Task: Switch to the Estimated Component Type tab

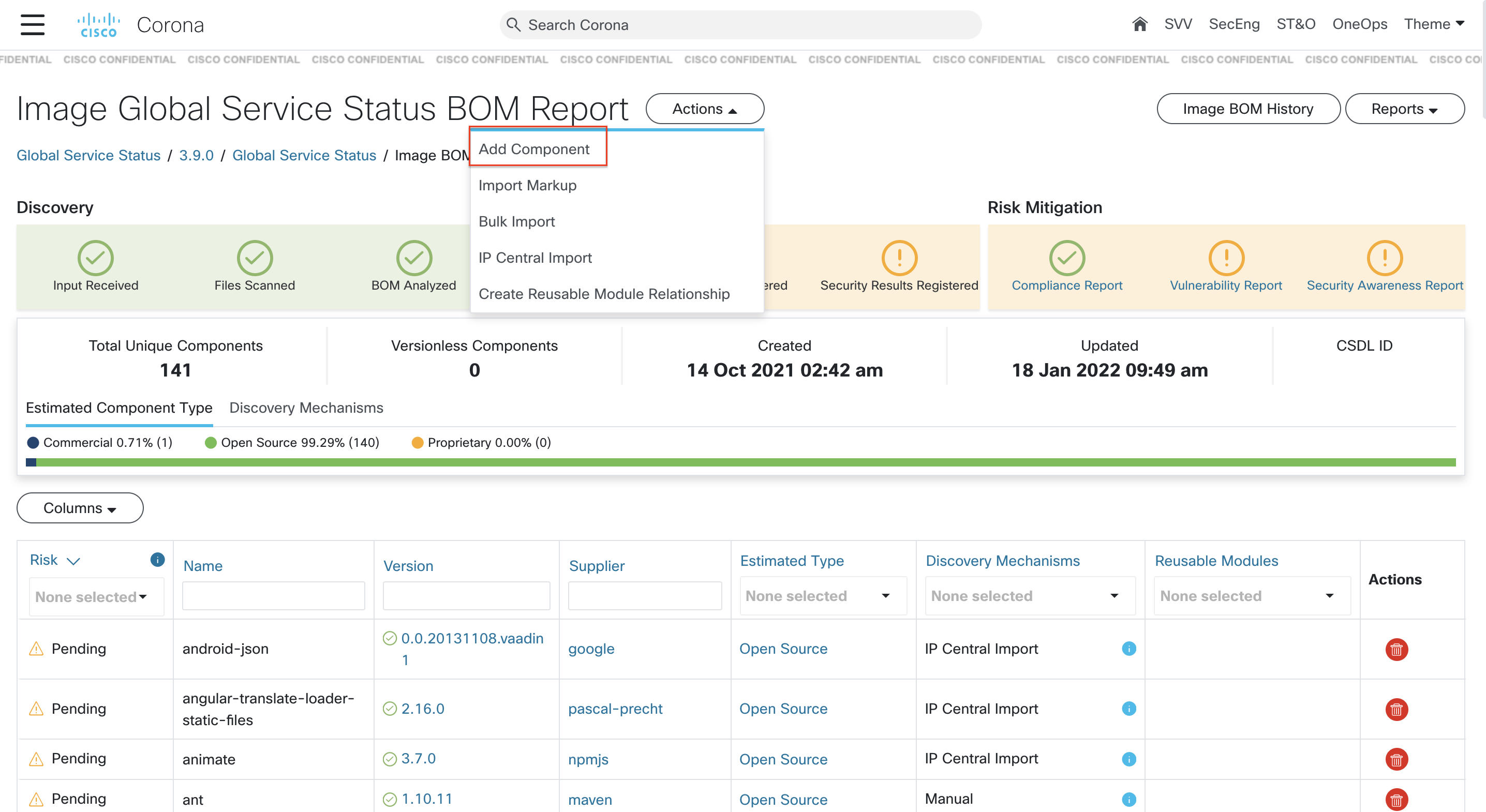Action: (x=120, y=408)
